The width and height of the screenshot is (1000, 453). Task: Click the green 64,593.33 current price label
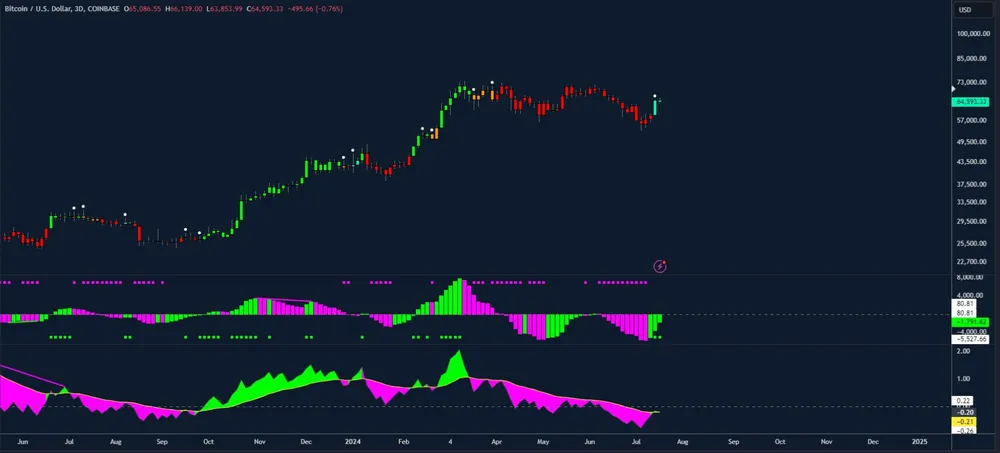pos(971,102)
